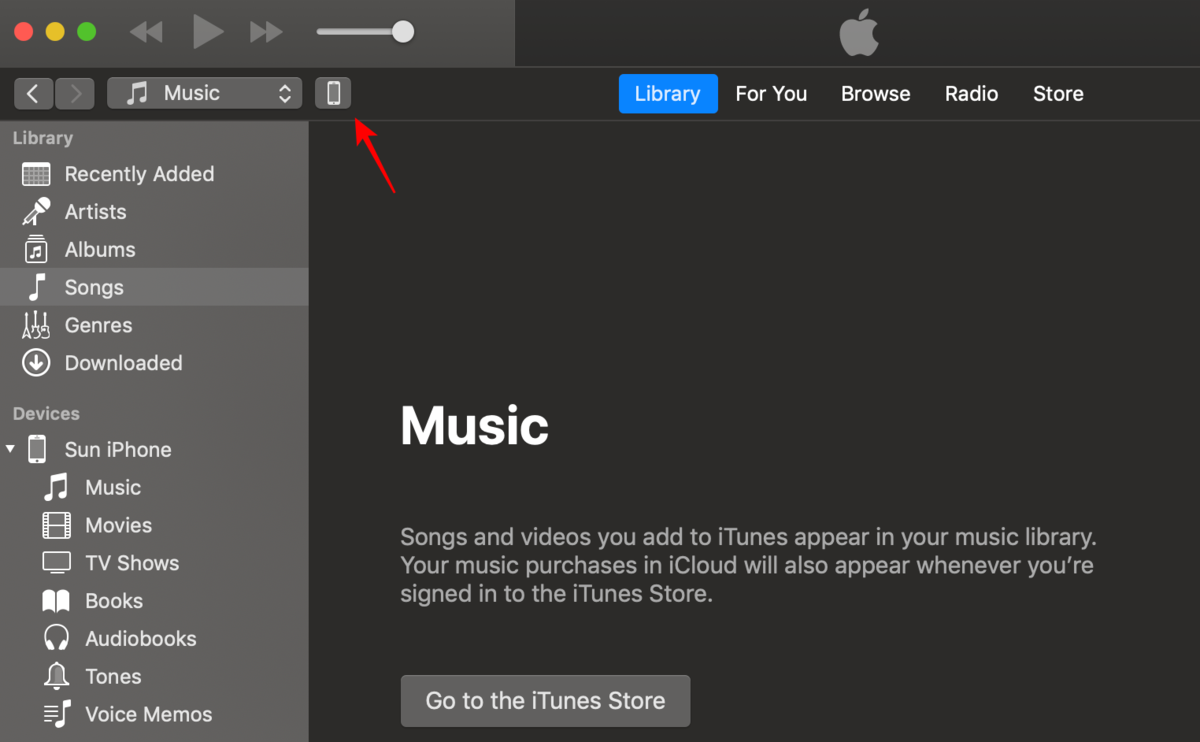
Task: Click the iPhone device button in toolbar
Action: coord(334,93)
